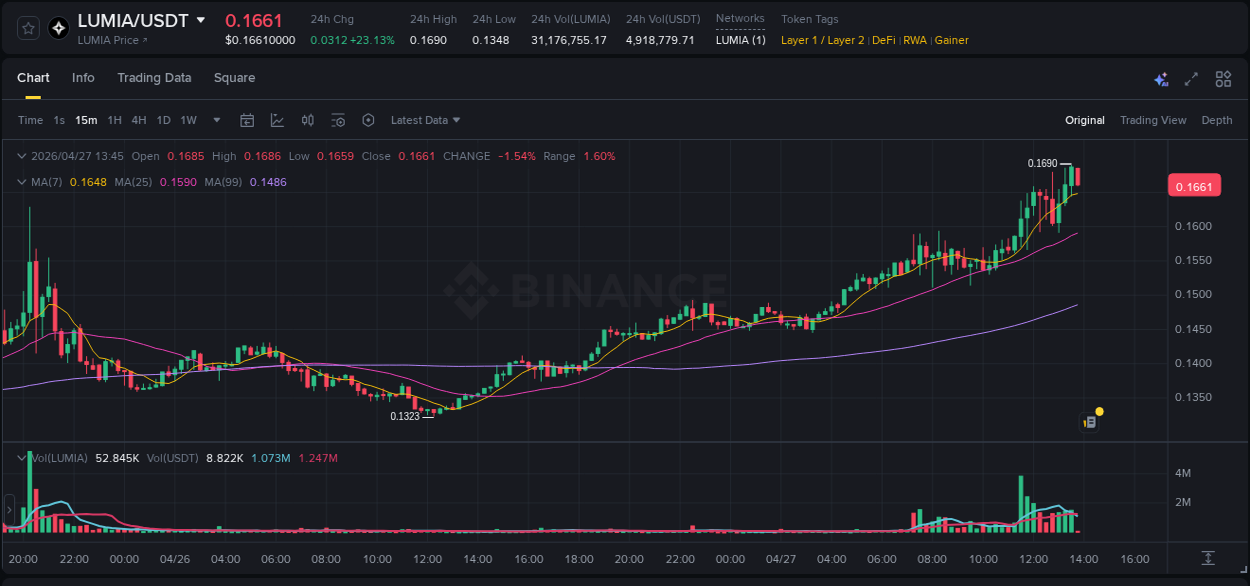Open the Latest Data dropdown
The image size is (1250, 586).
[x=425, y=120]
